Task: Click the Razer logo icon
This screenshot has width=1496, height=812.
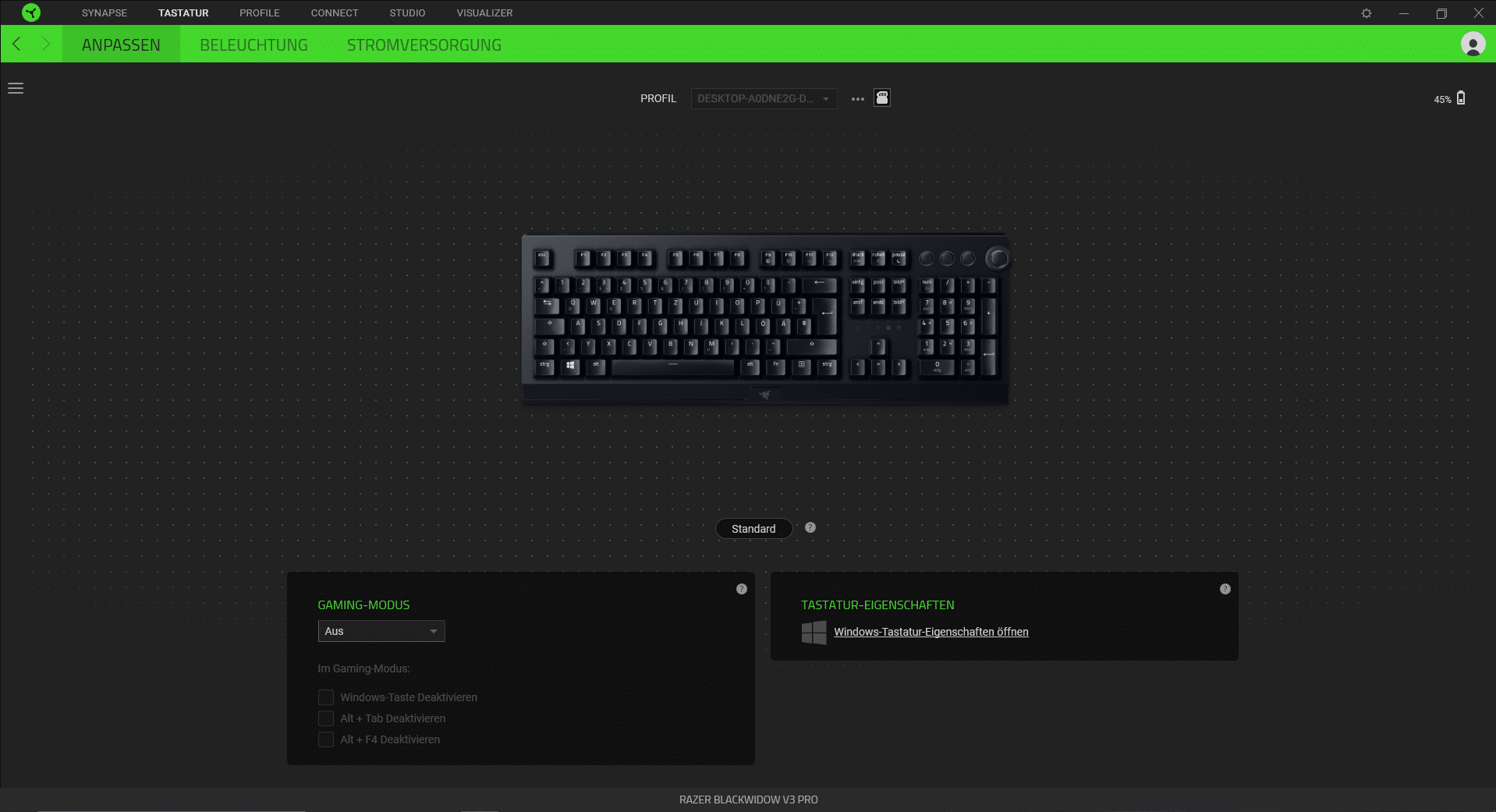Action: point(31,12)
